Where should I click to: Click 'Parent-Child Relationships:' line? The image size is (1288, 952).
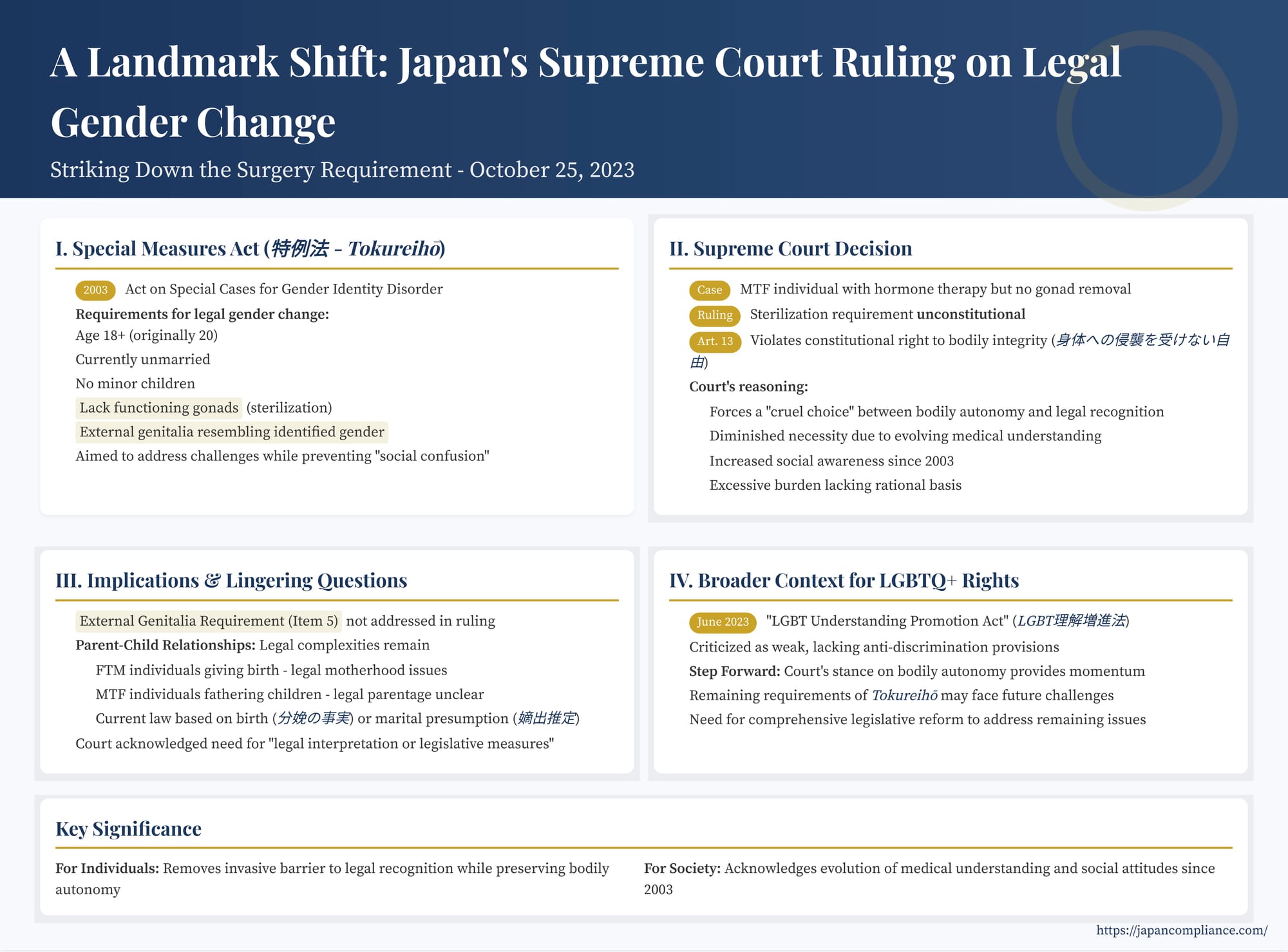click(252, 645)
